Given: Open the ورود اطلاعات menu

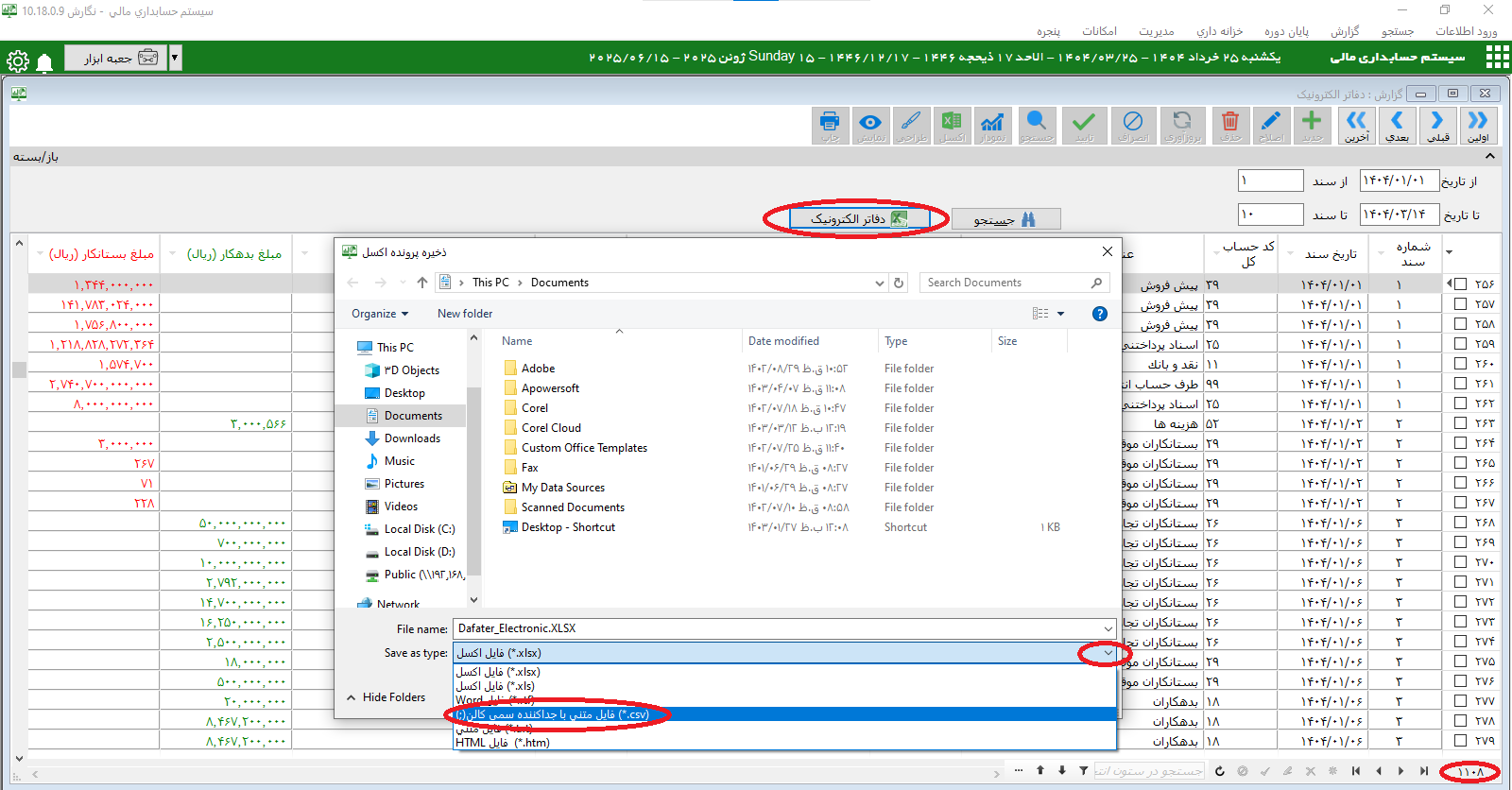Looking at the screenshot, I should click(1466, 31).
